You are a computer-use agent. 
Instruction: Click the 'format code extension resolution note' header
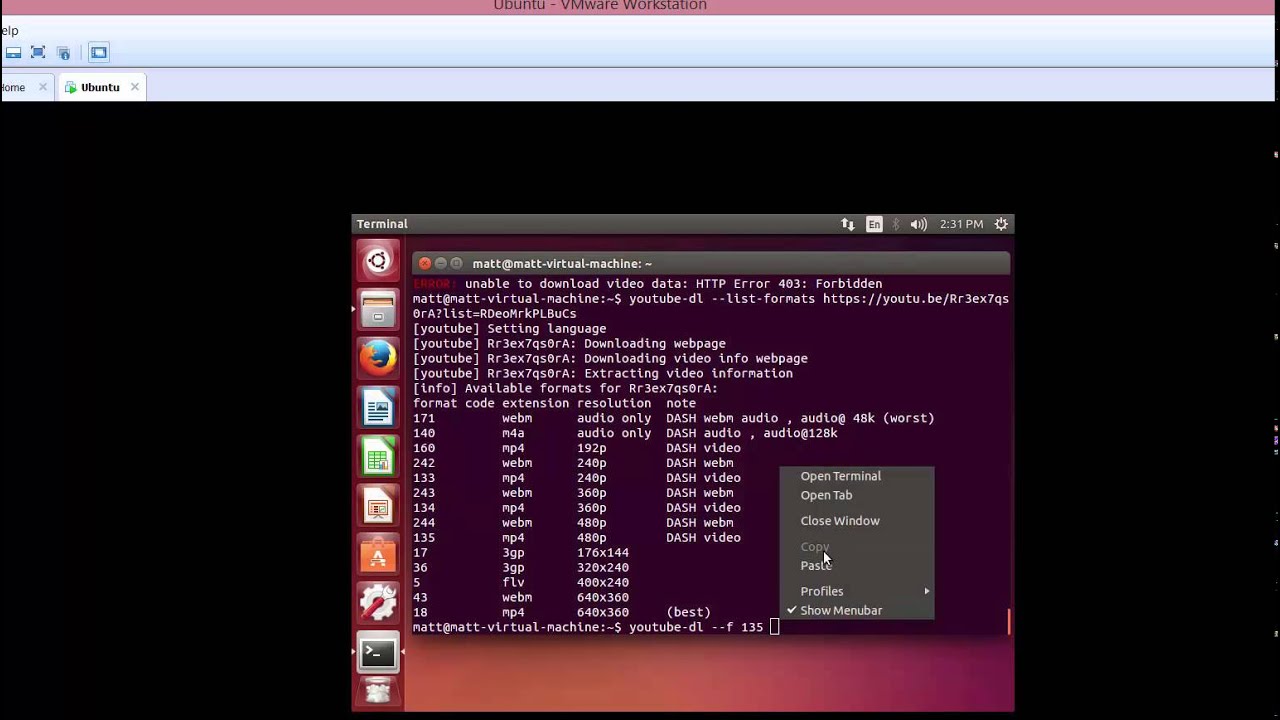point(554,404)
